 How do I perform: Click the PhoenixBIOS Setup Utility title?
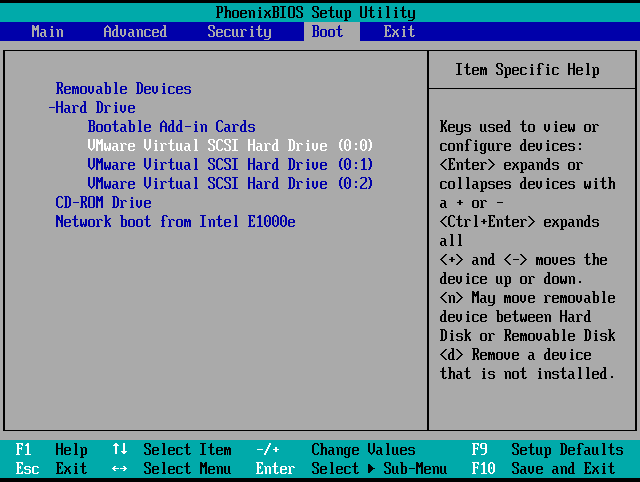(316, 13)
